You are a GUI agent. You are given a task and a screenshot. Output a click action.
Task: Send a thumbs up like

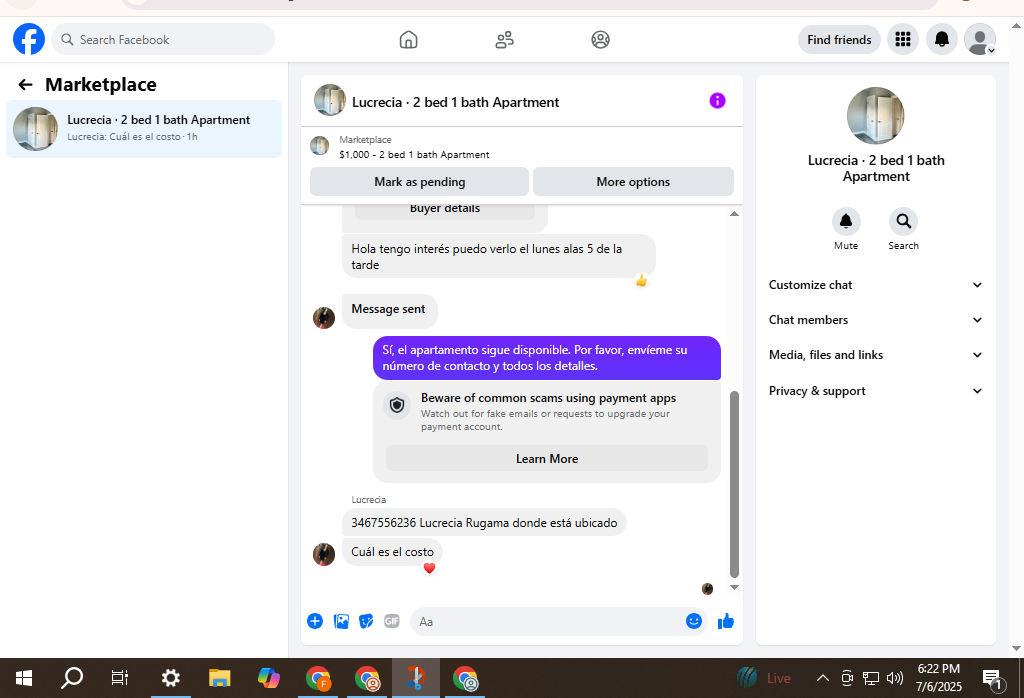(726, 621)
